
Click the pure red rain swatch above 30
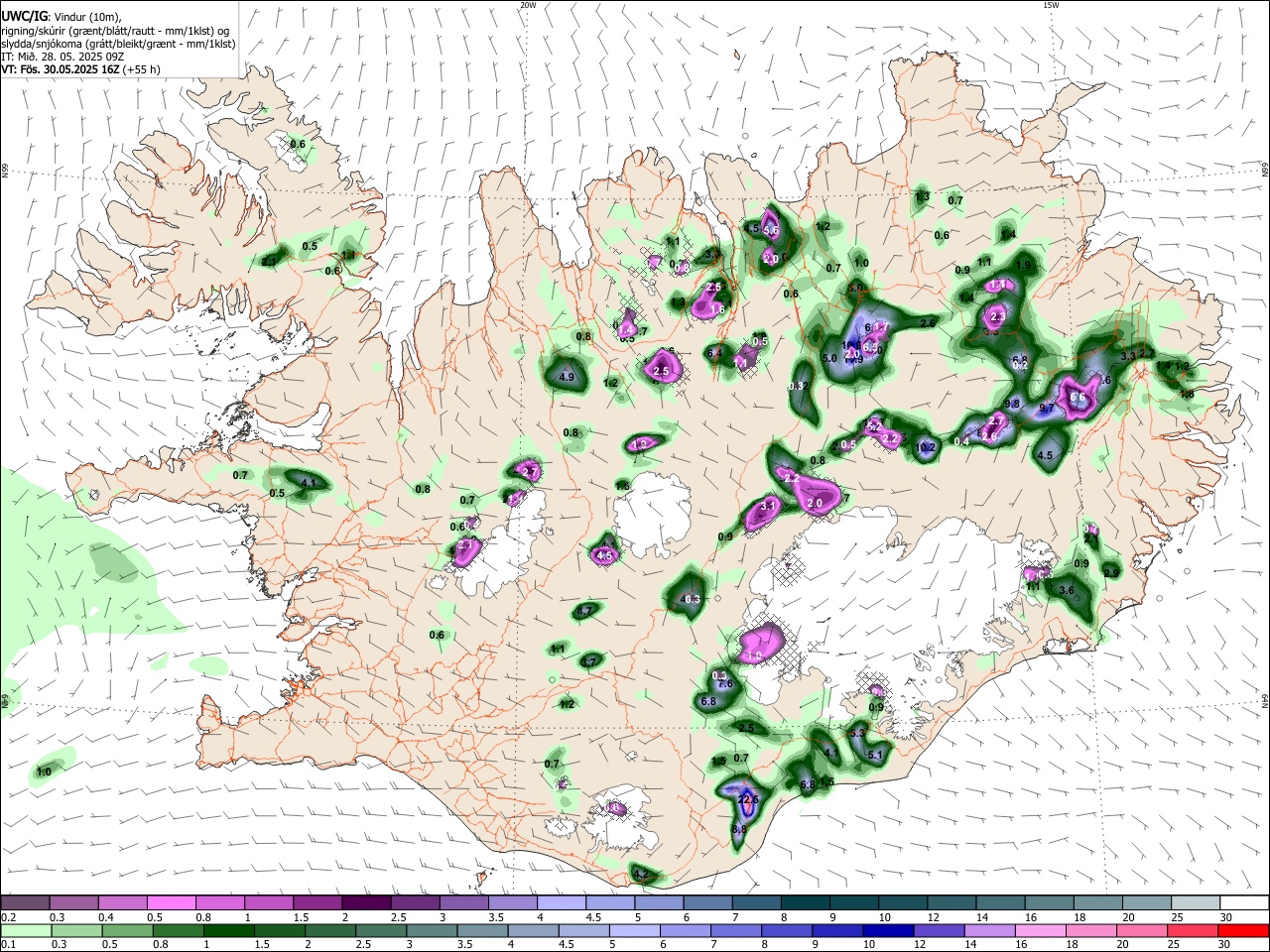pyautogui.click(x=1243, y=930)
